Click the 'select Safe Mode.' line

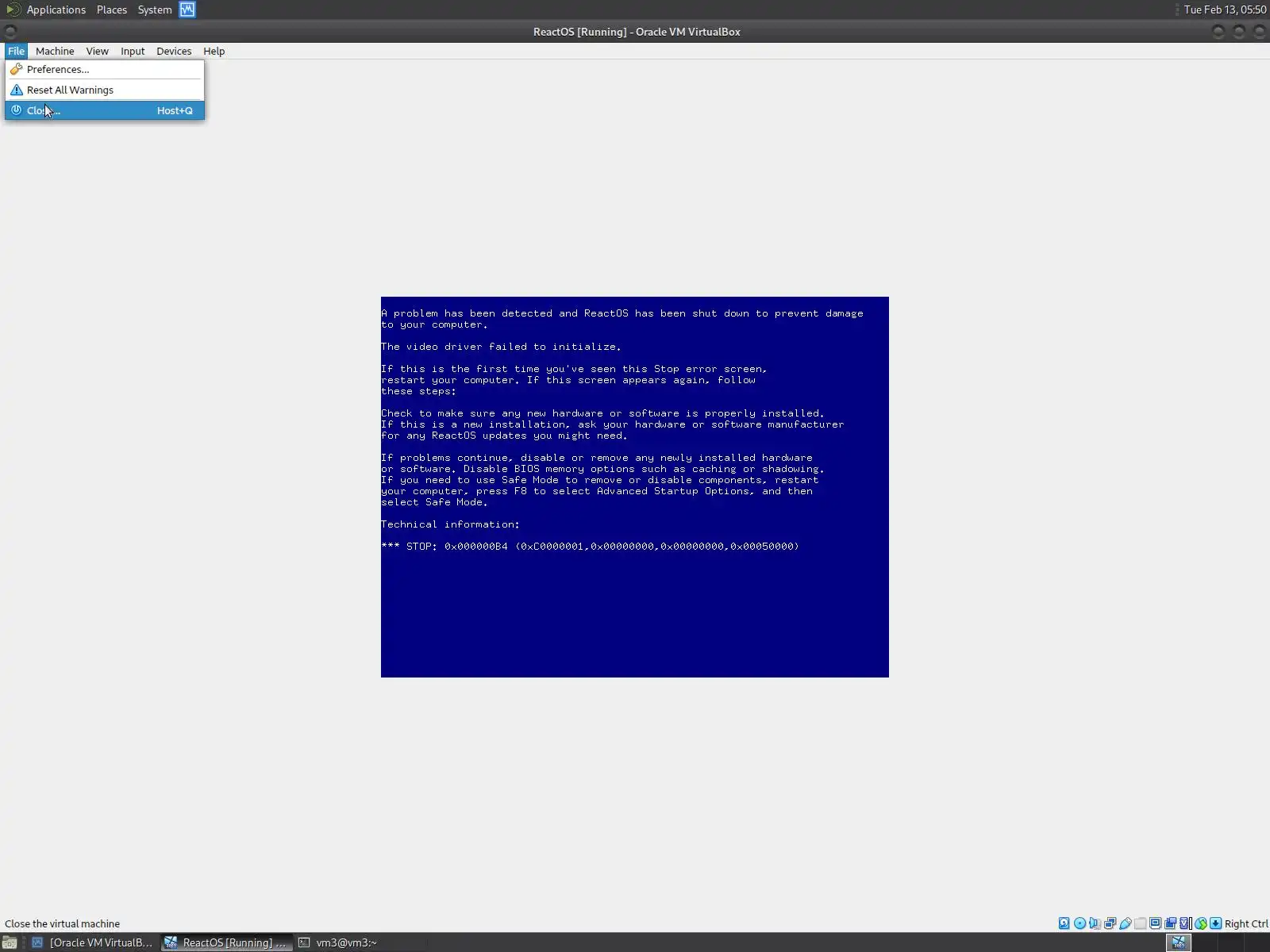tap(434, 502)
